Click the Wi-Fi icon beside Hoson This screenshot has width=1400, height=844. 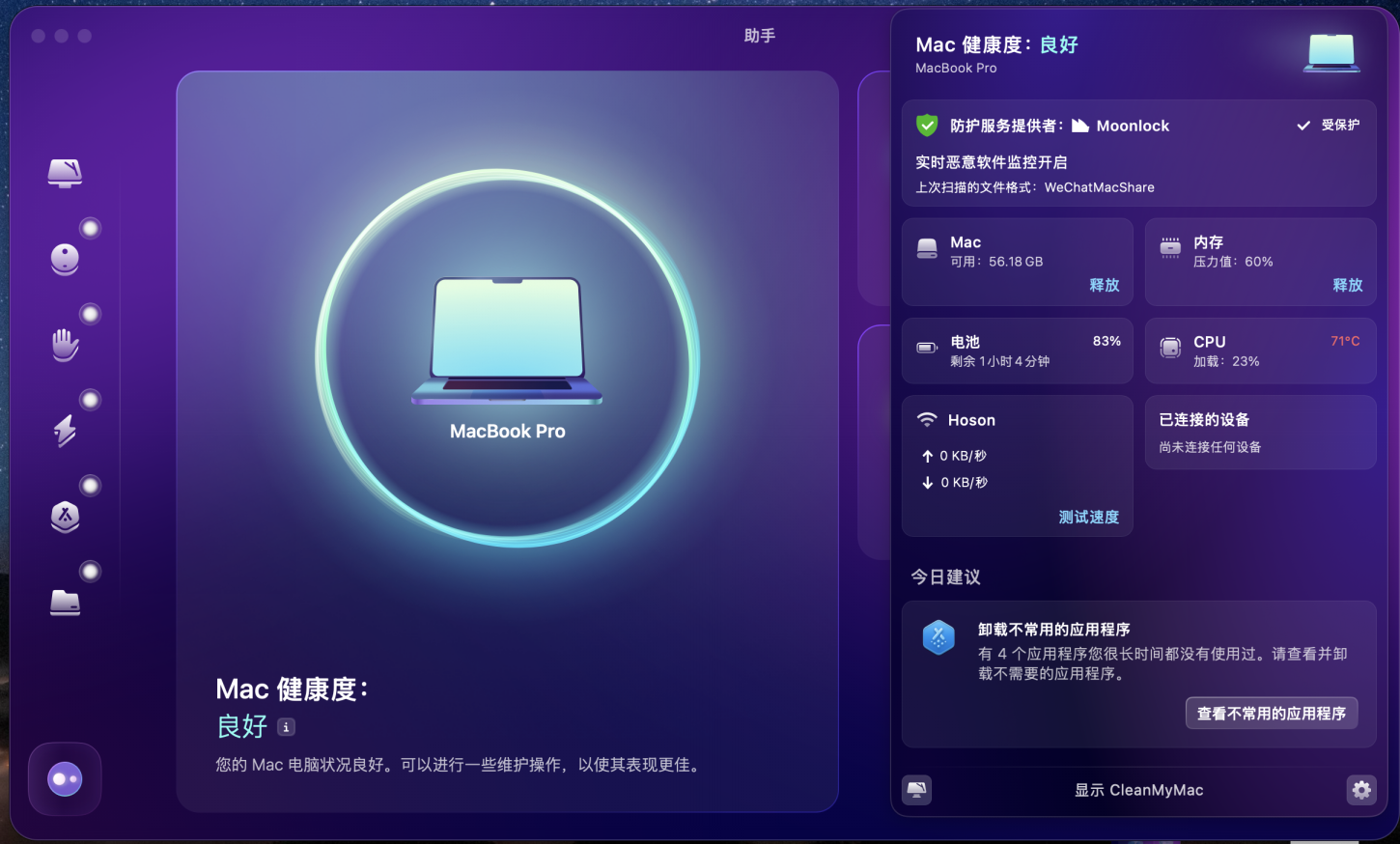(x=927, y=420)
